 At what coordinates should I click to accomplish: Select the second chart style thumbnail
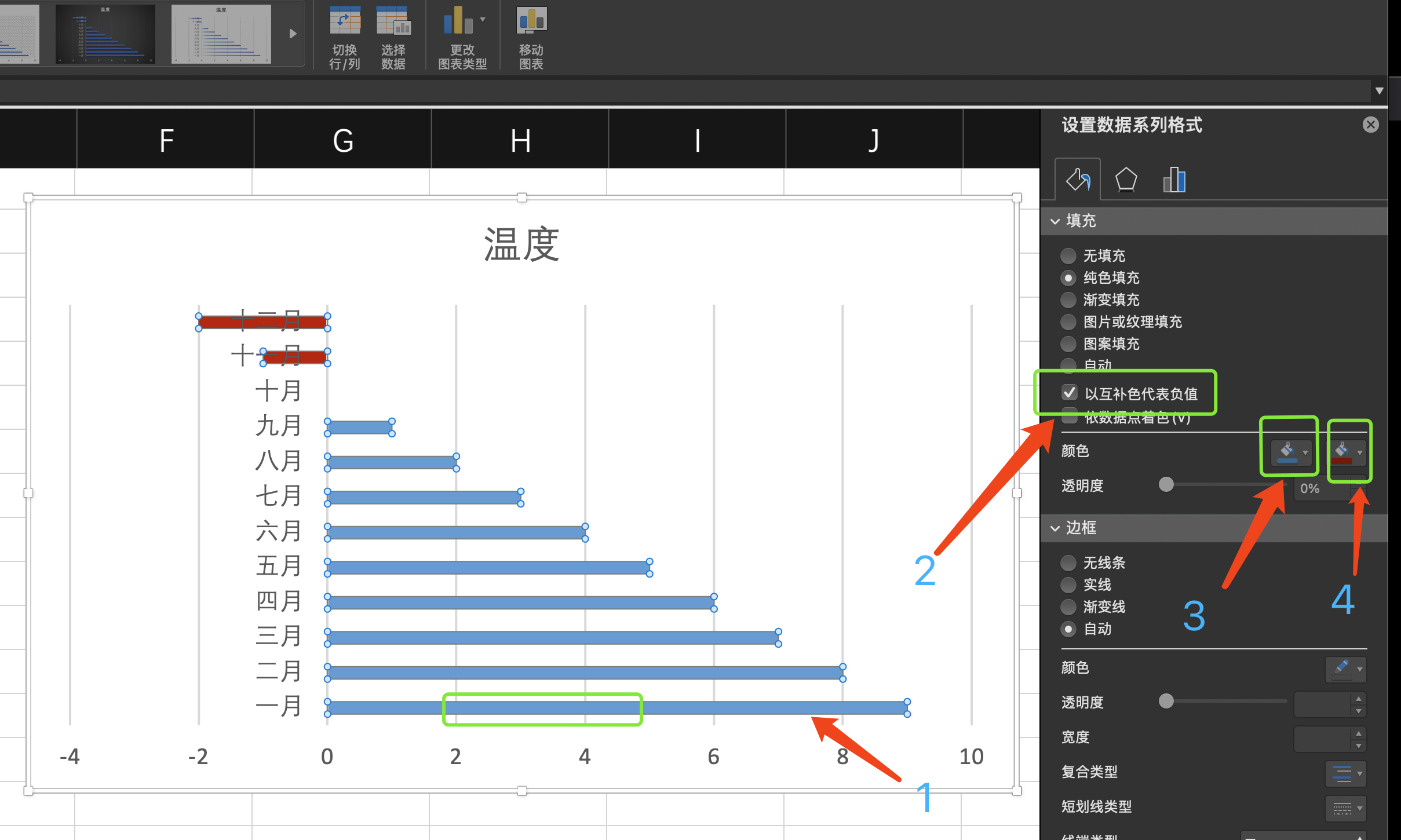pyautogui.click(x=105, y=34)
